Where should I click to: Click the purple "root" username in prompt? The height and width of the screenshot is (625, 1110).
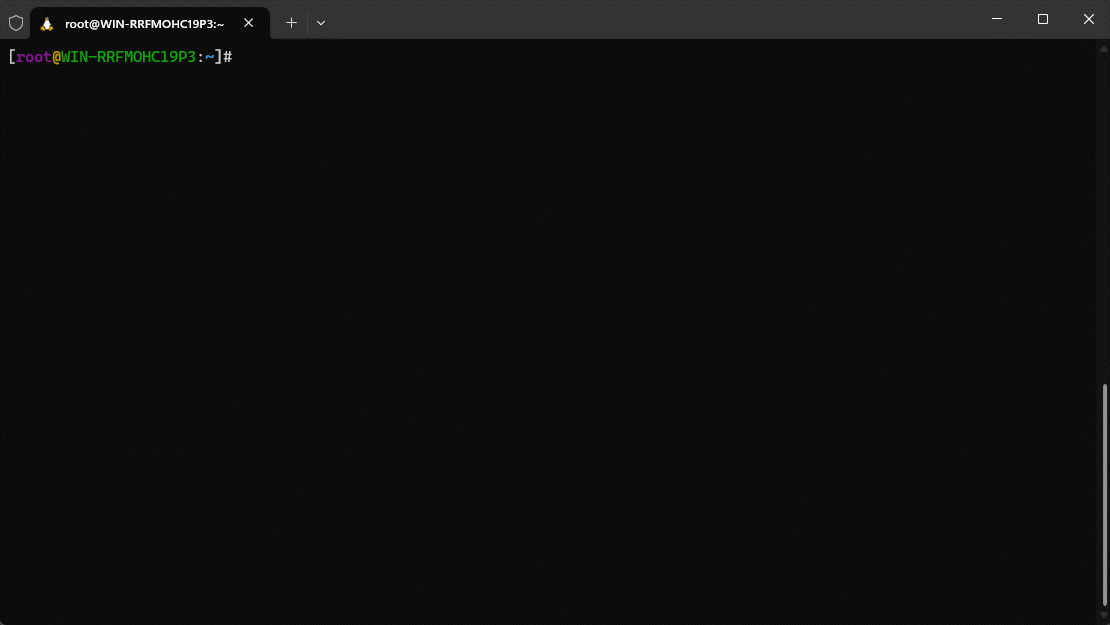click(33, 57)
